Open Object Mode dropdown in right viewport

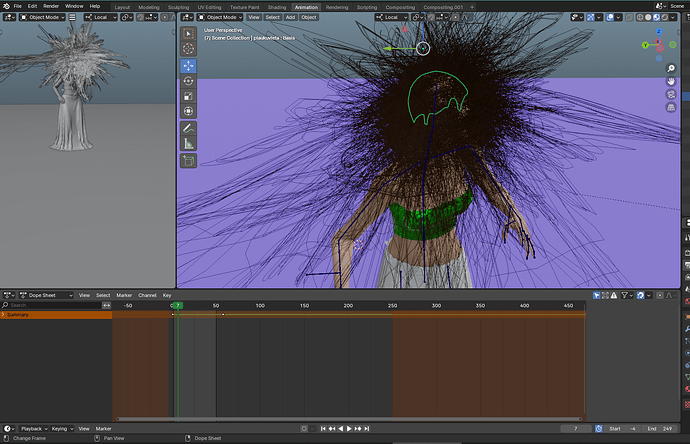pyautogui.click(x=220, y=17)
